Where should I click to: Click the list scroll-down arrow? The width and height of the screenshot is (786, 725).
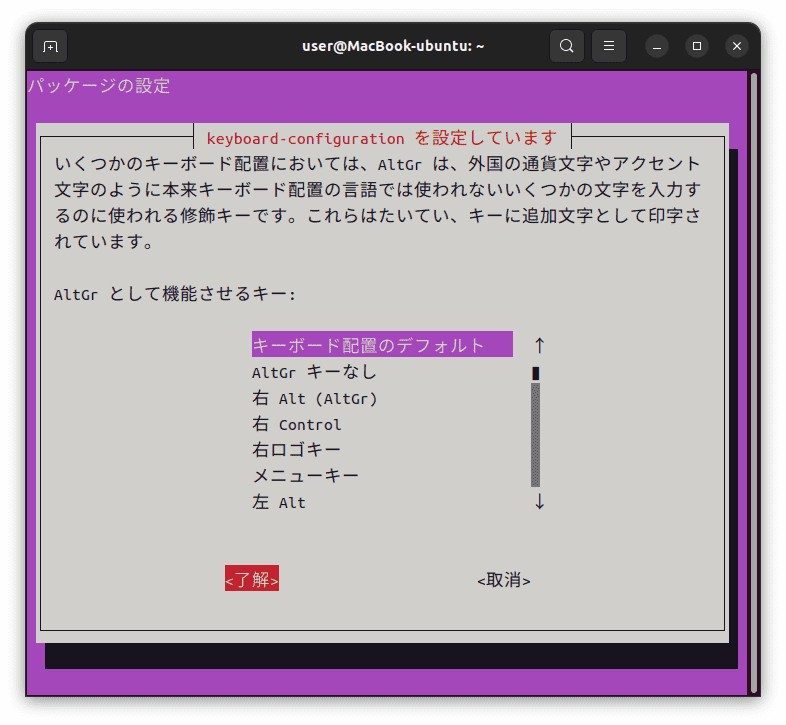click(x=539, y=501)
